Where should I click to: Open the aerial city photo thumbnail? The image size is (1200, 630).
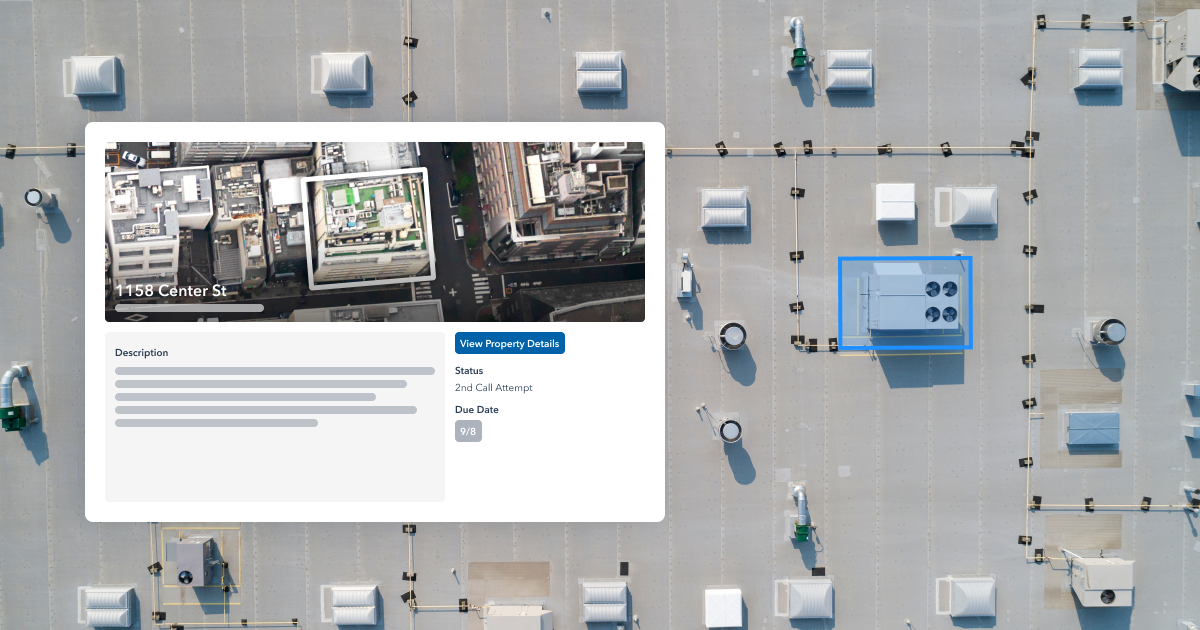pos(375,232)
